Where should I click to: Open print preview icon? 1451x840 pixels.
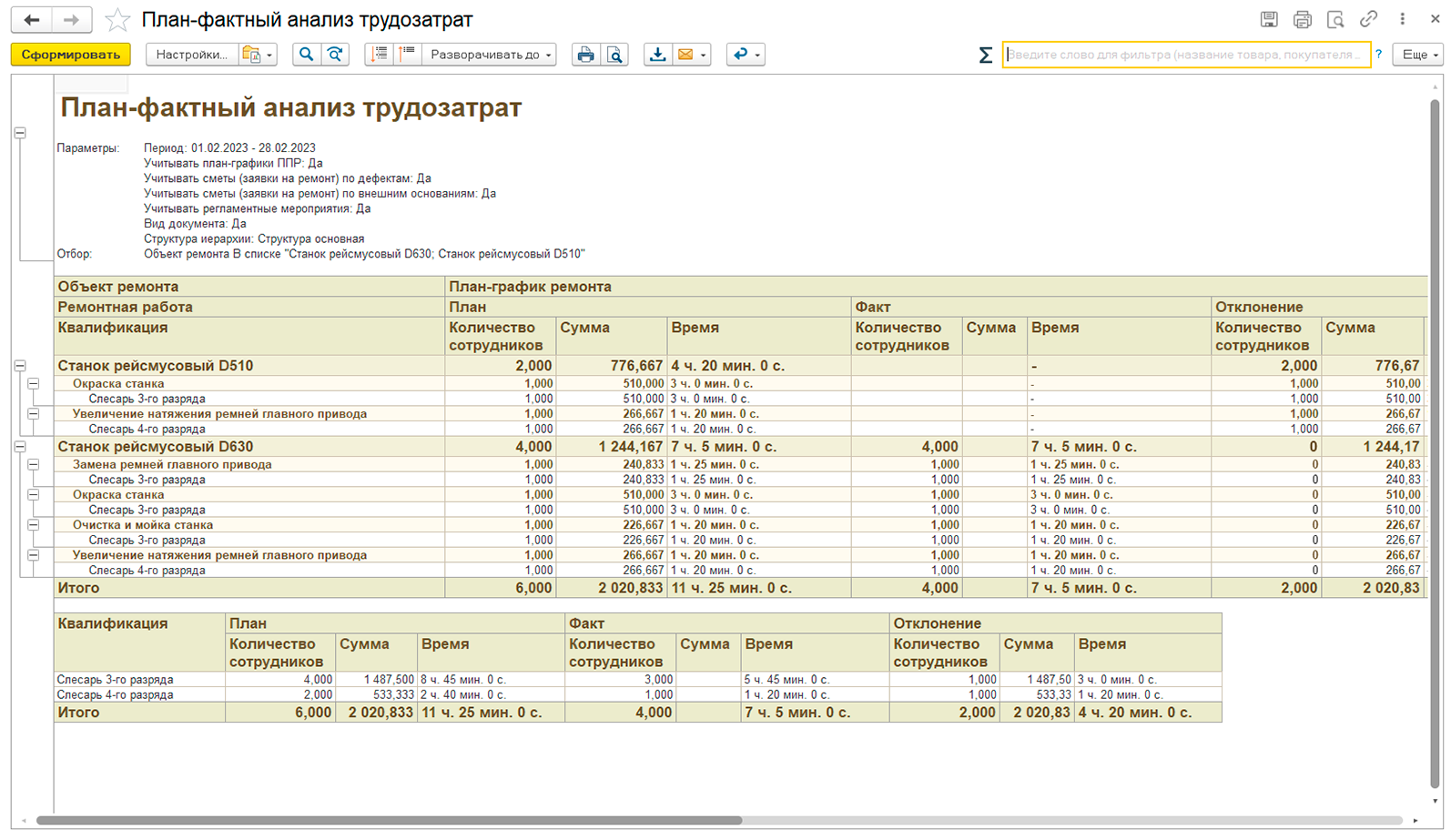point(614,55)
